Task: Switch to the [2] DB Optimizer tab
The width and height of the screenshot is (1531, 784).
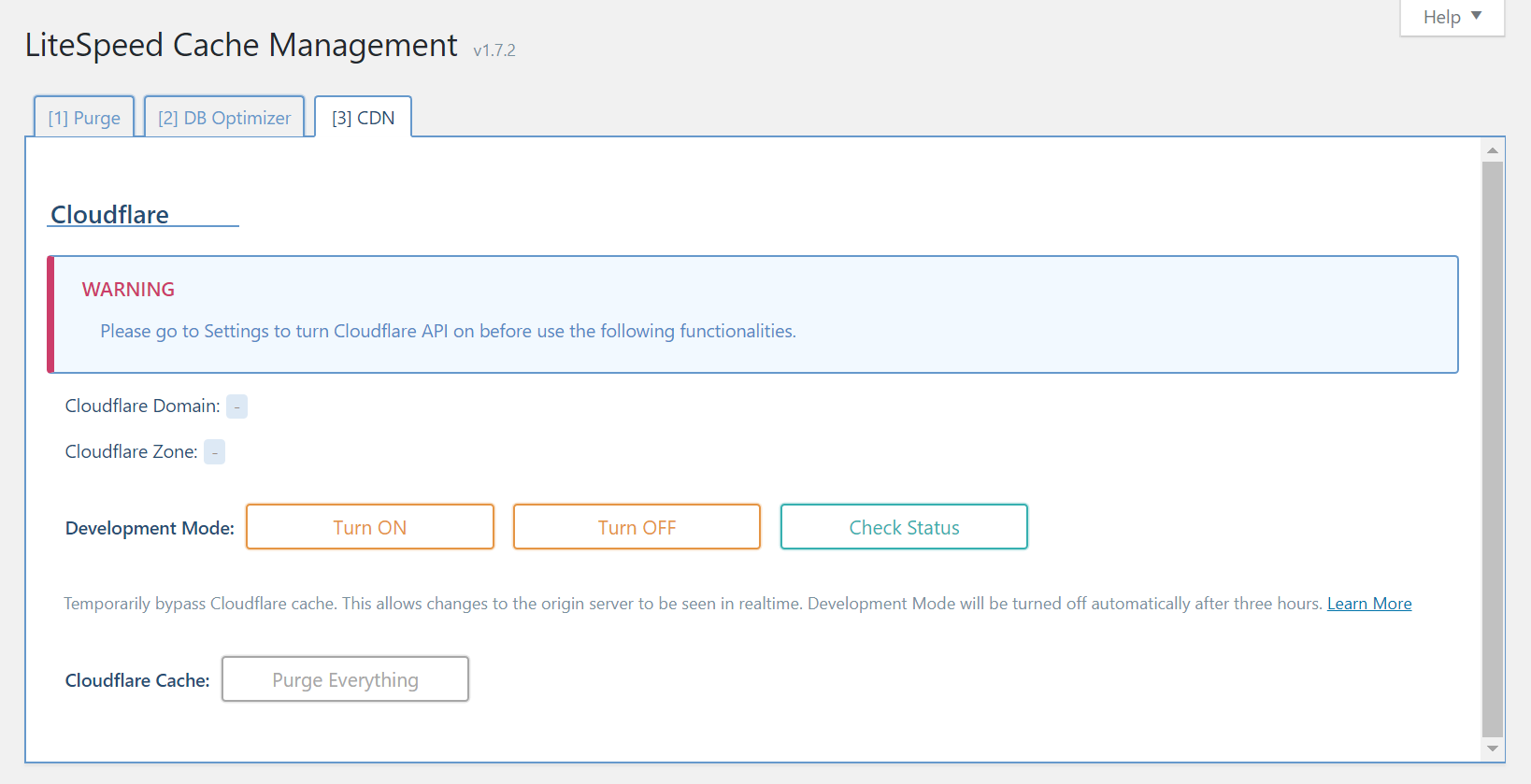Action: pyautogui.click(x=224, y=118)
